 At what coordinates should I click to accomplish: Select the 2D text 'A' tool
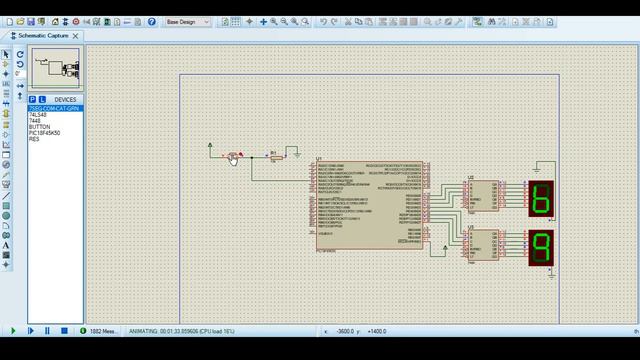click(6, 245)
